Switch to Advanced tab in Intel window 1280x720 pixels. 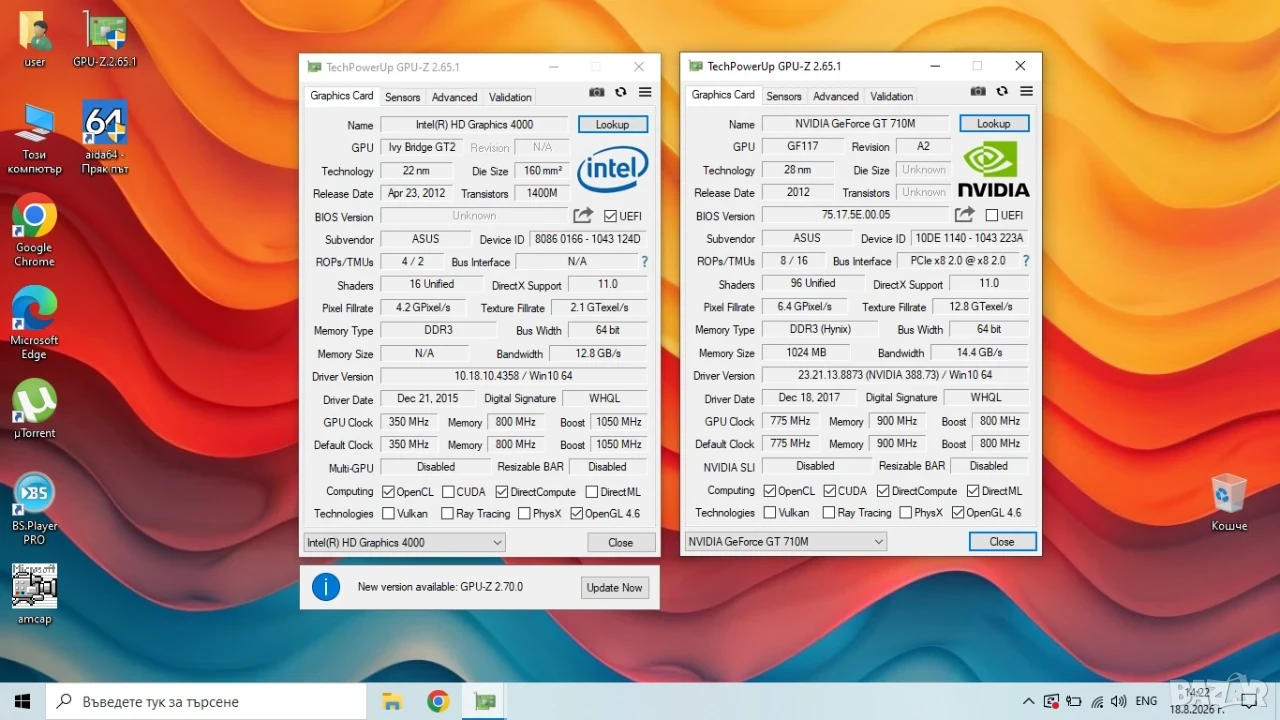click(x=454, y=97)
